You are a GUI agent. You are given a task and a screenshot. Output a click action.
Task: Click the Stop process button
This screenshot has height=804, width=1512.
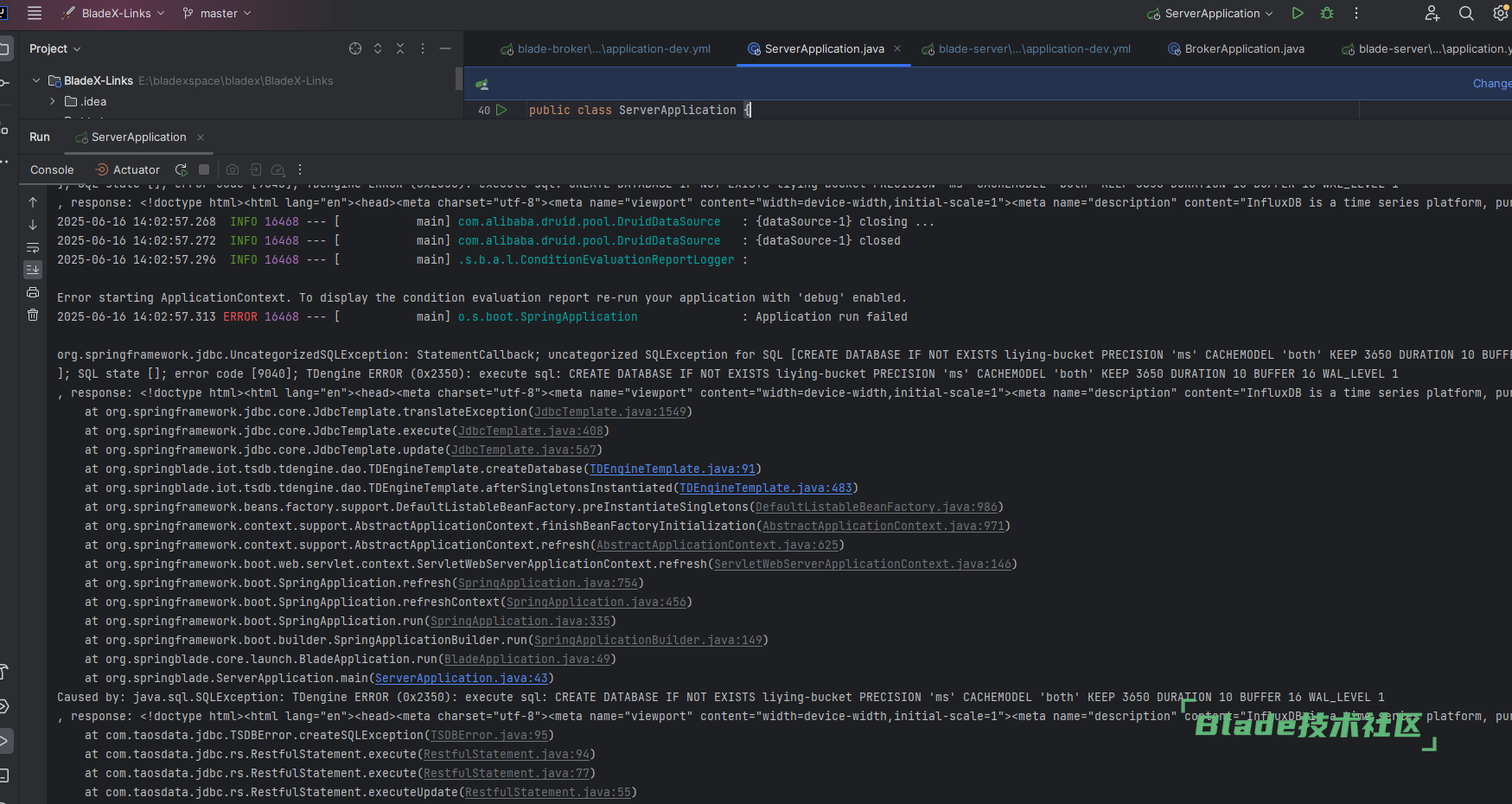(204, 169)
